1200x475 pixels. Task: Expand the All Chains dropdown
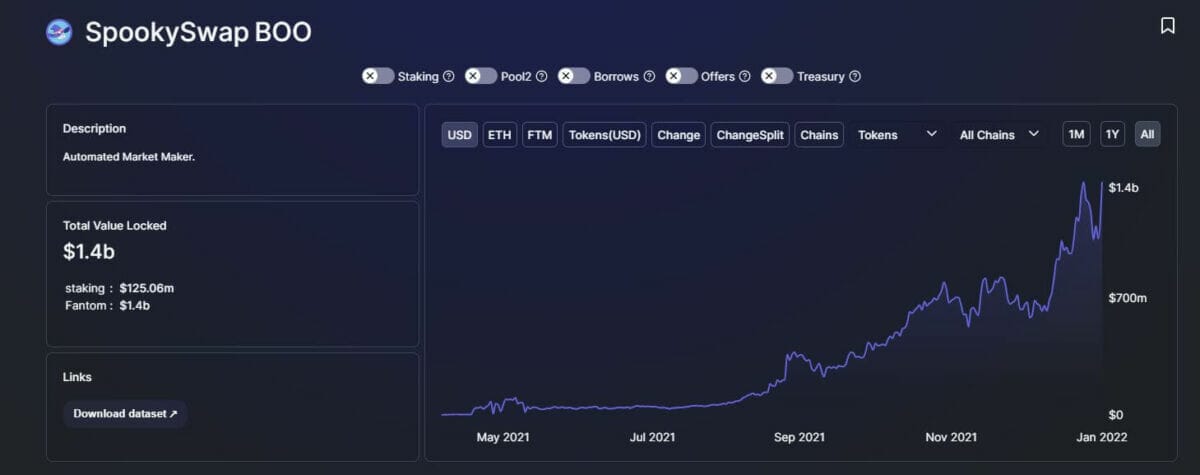tap(999, 135)
